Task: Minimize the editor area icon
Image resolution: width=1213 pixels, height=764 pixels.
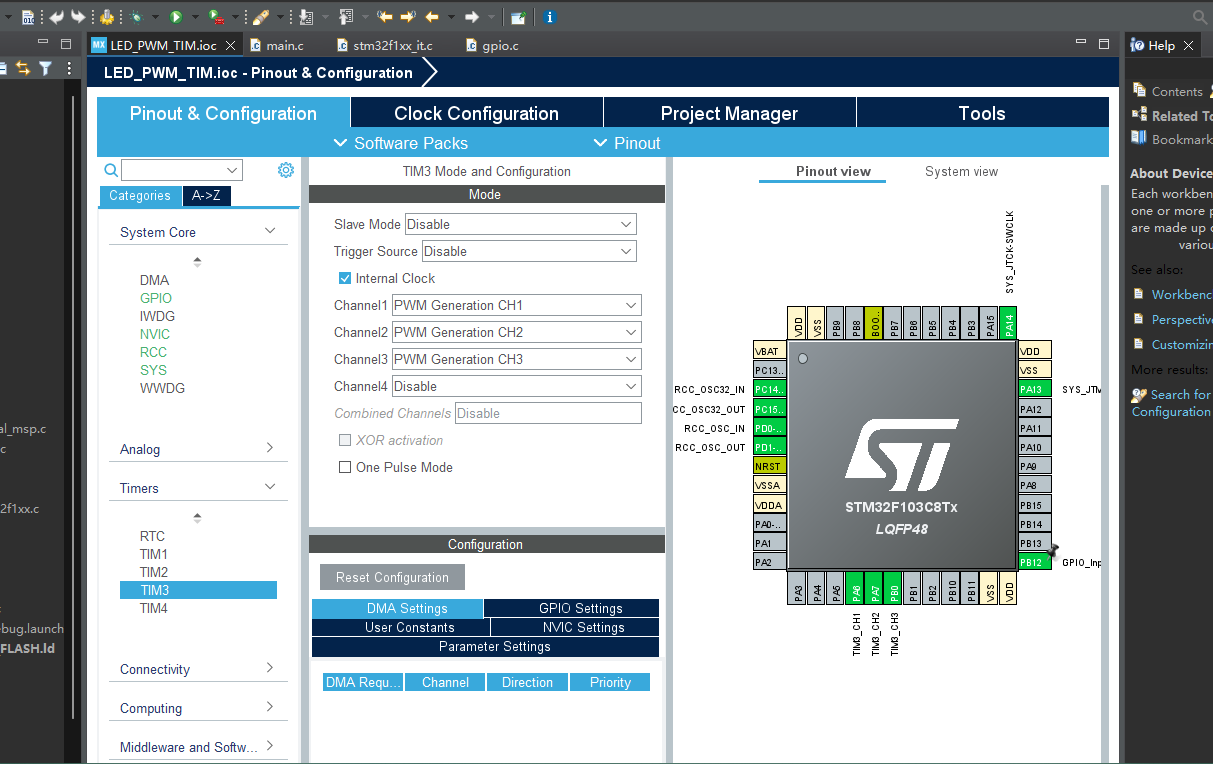Action: (1080, 43)
